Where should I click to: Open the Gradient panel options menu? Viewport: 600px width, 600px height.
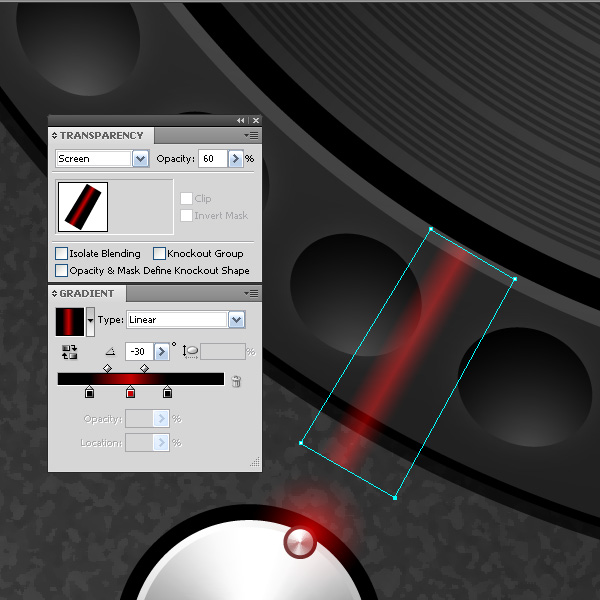251,293
